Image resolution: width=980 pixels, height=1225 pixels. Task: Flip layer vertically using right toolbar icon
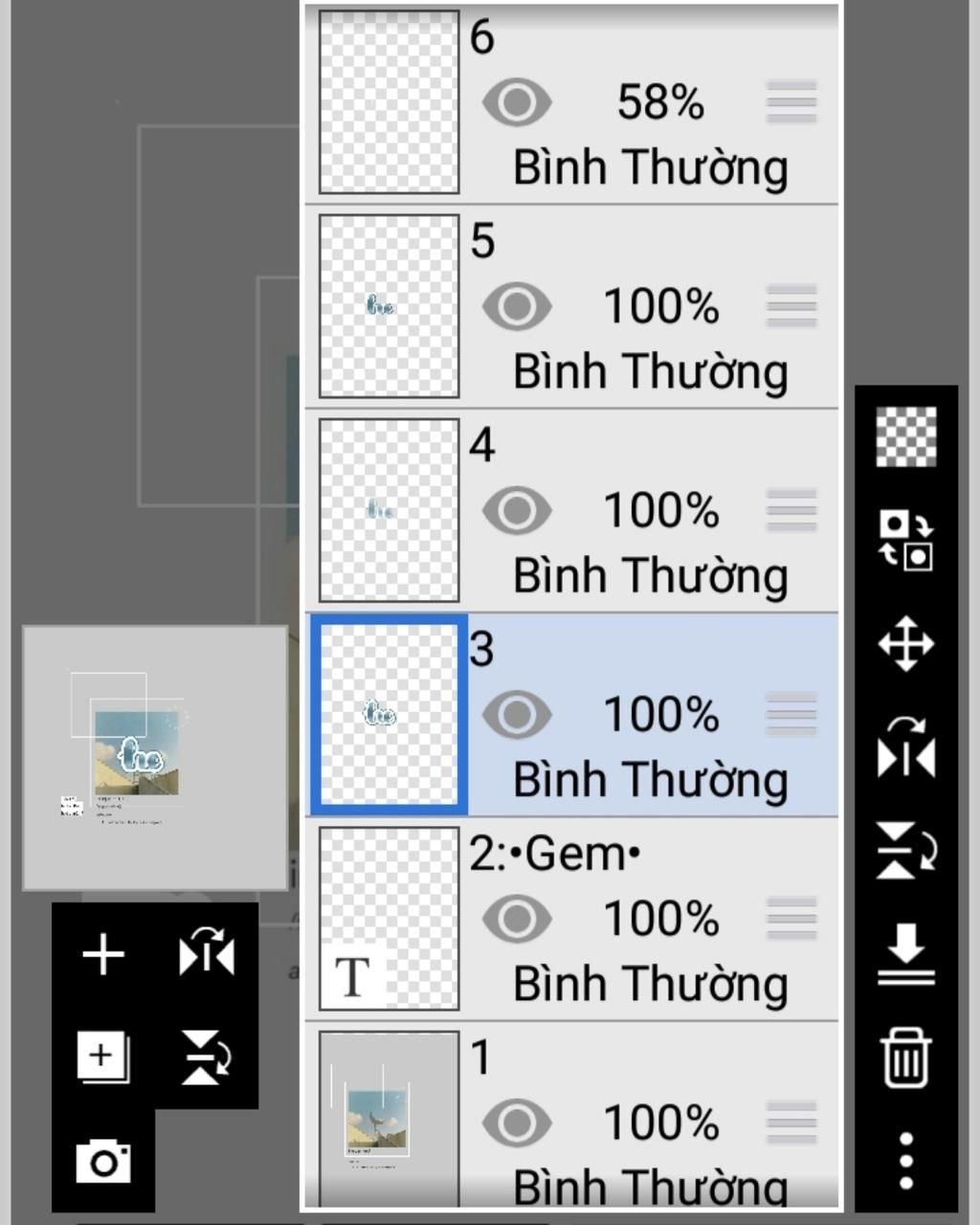tap(906, 850)
